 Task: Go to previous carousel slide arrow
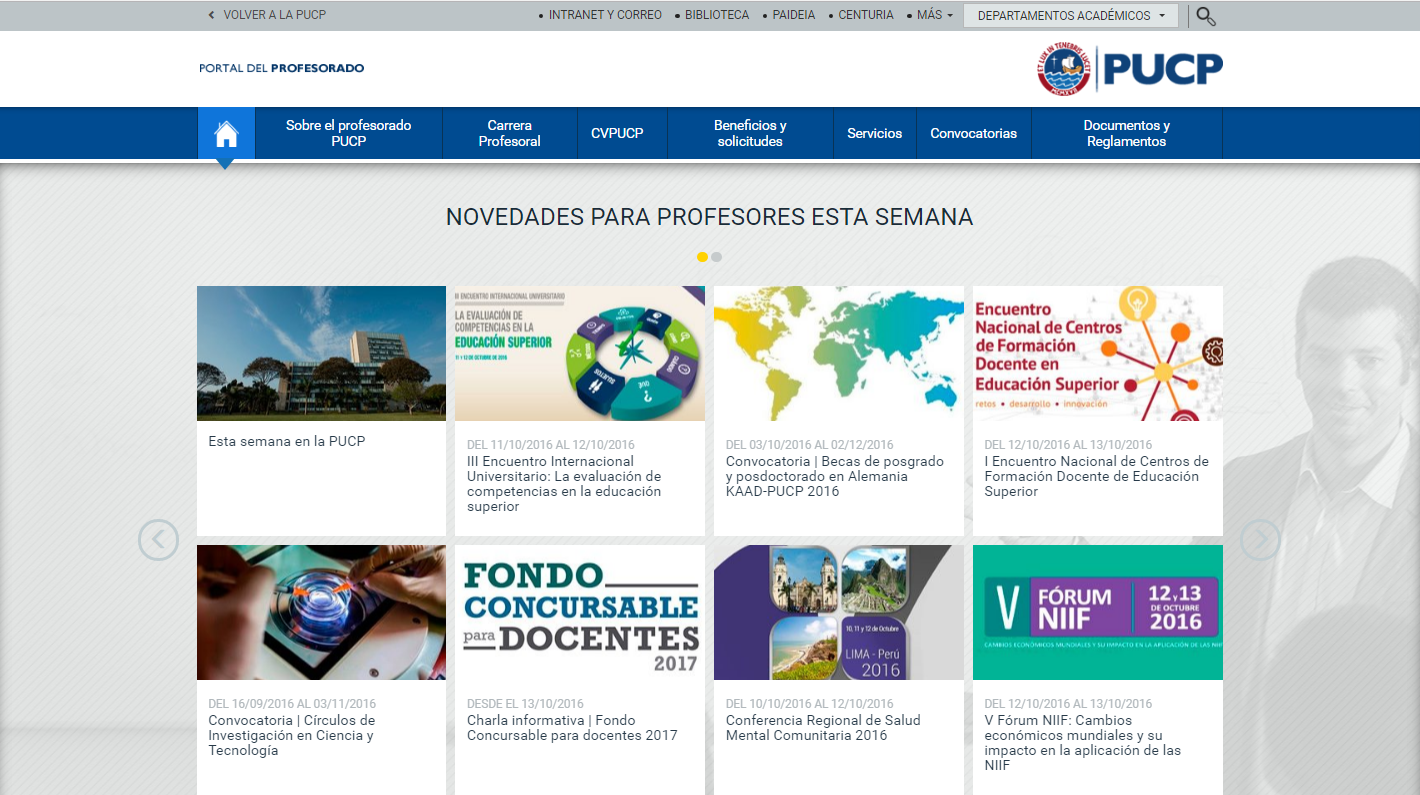(x=158, y=540)
